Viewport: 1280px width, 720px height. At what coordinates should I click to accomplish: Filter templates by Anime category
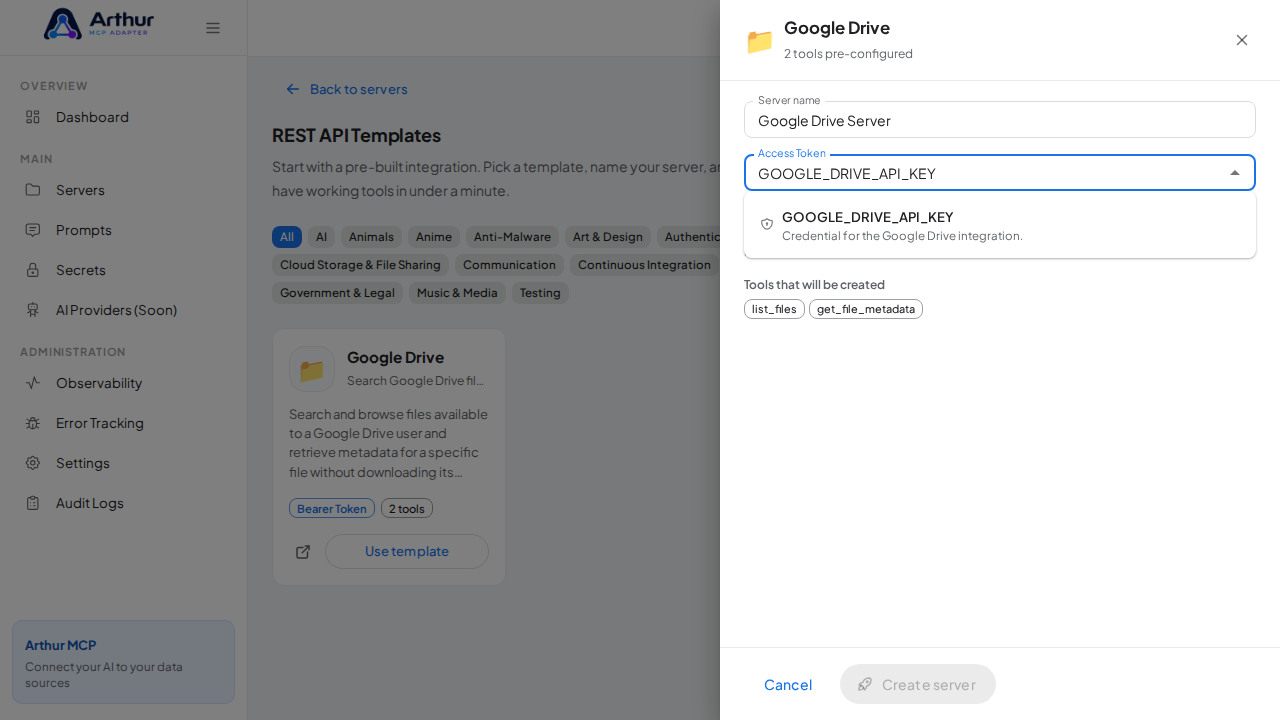tap(434, 237)
